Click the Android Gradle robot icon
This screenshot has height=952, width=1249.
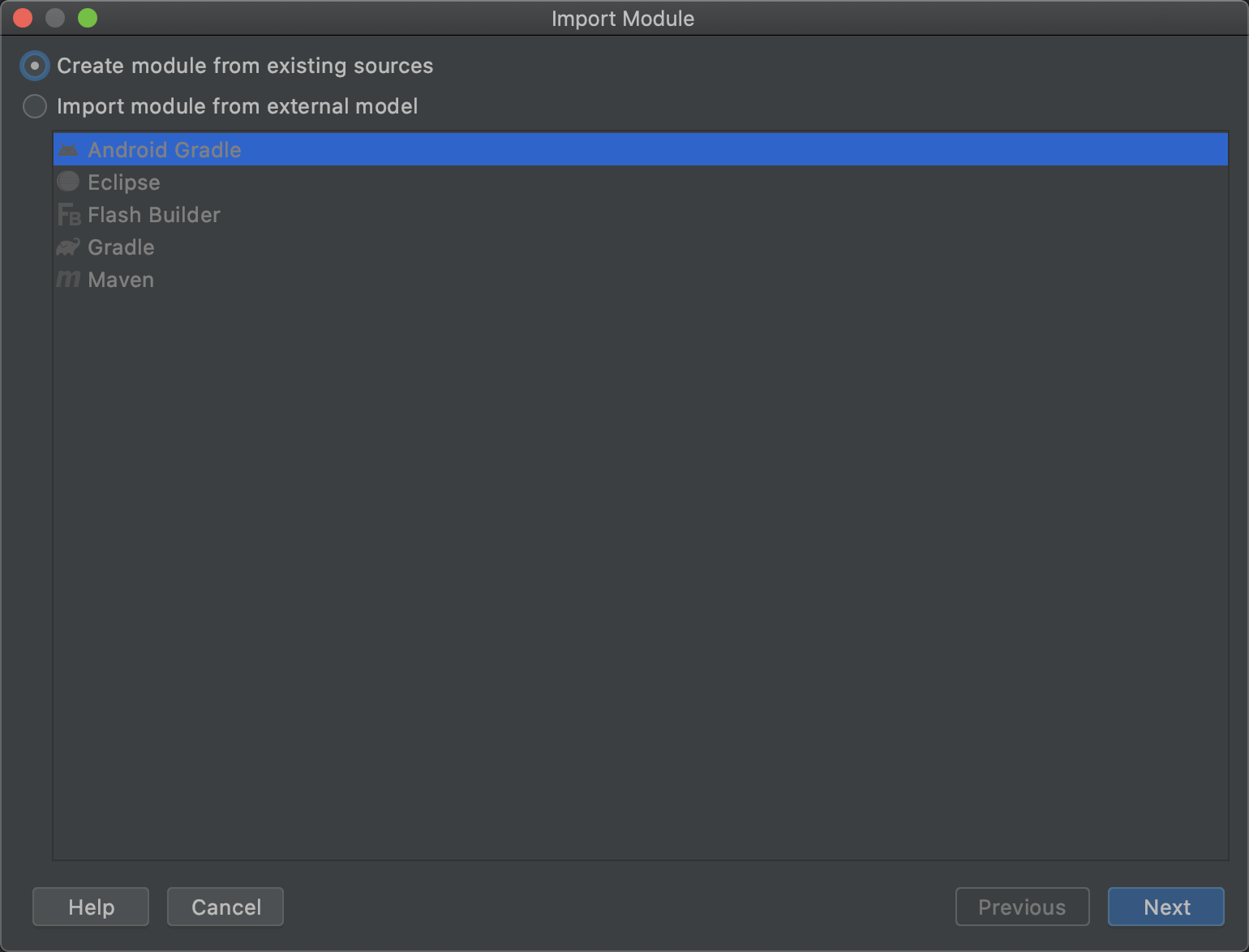(68, 150)
